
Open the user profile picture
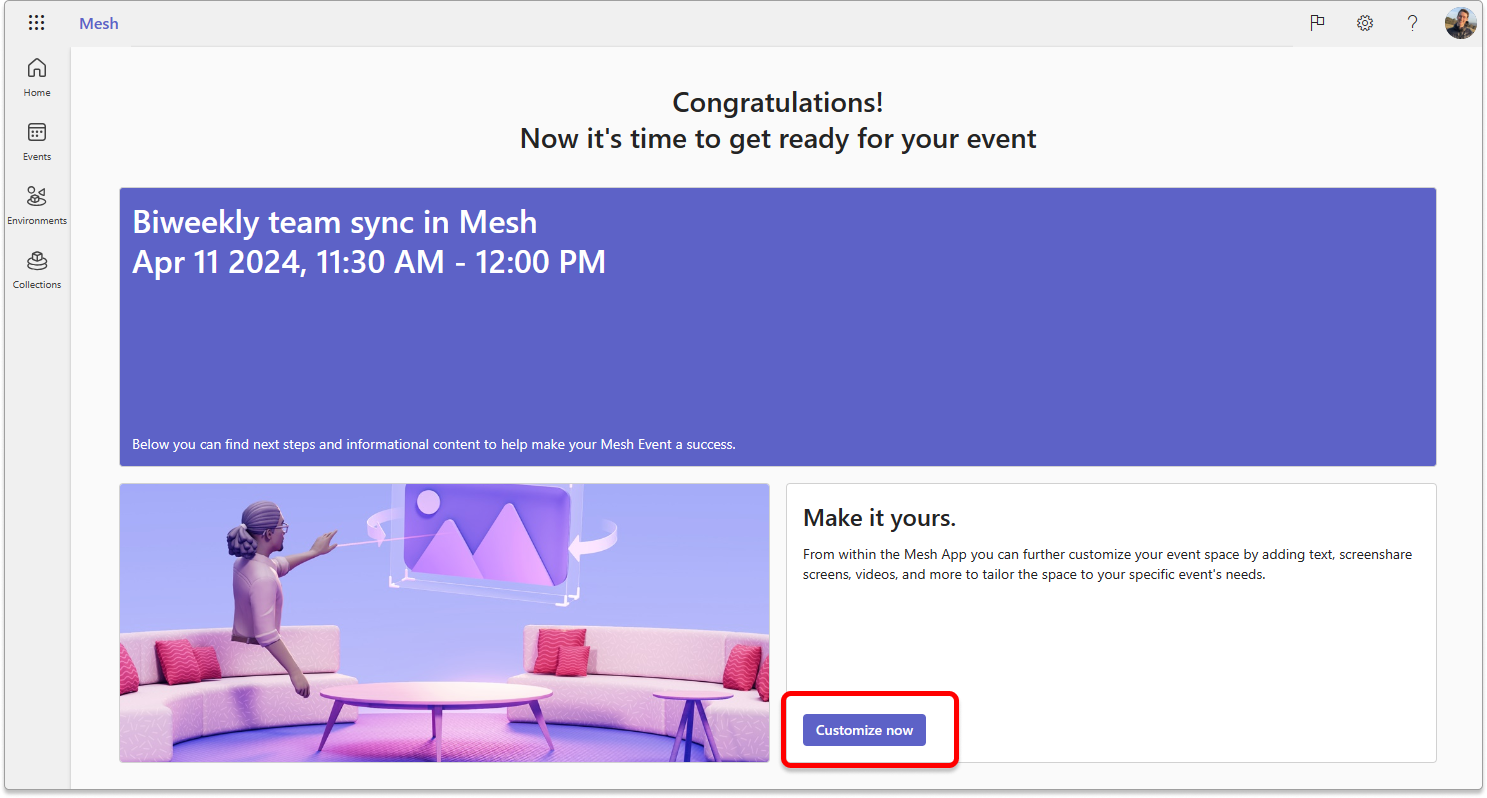pos(1460,23)
